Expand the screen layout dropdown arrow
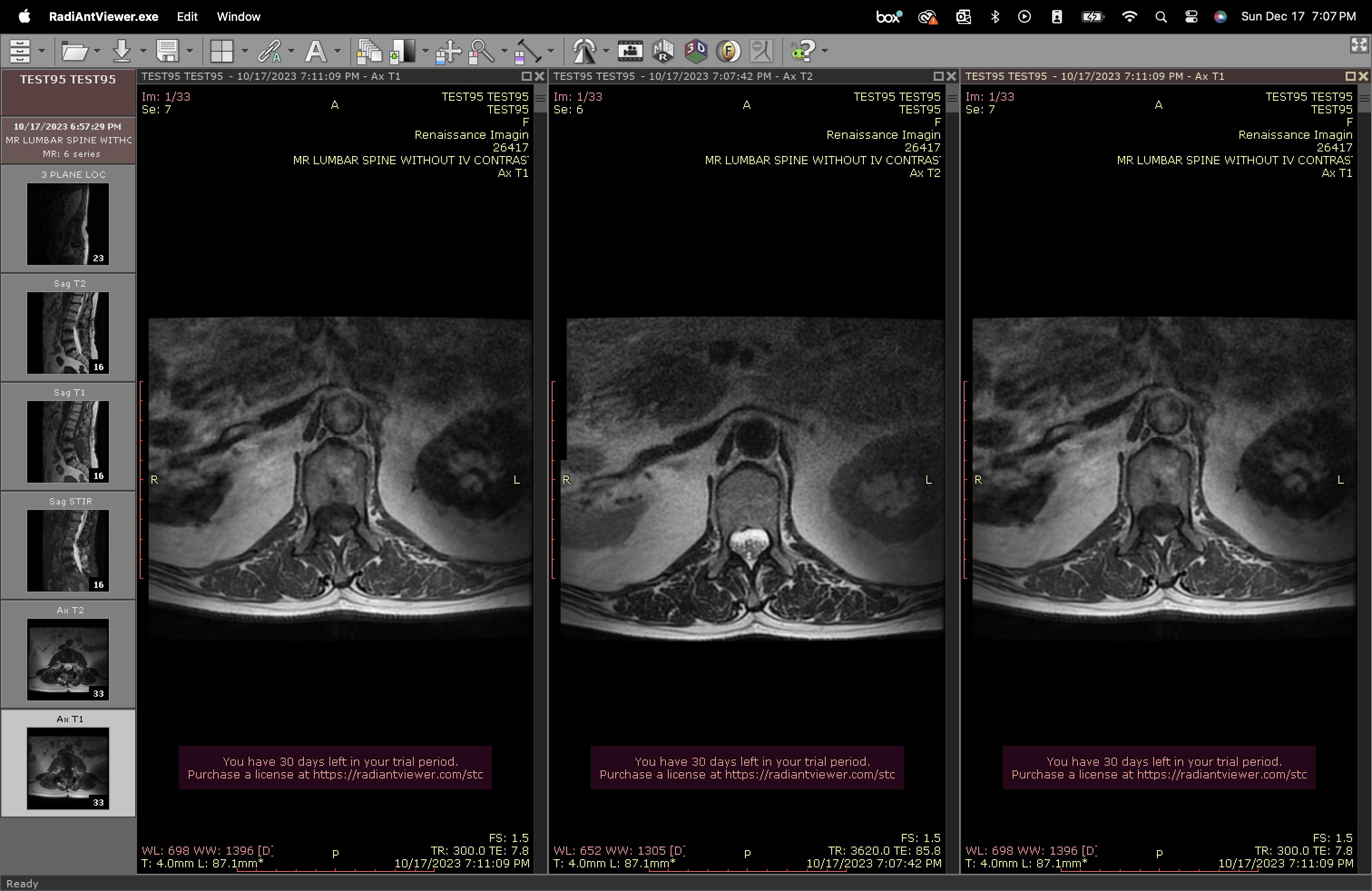 point(245,51)
